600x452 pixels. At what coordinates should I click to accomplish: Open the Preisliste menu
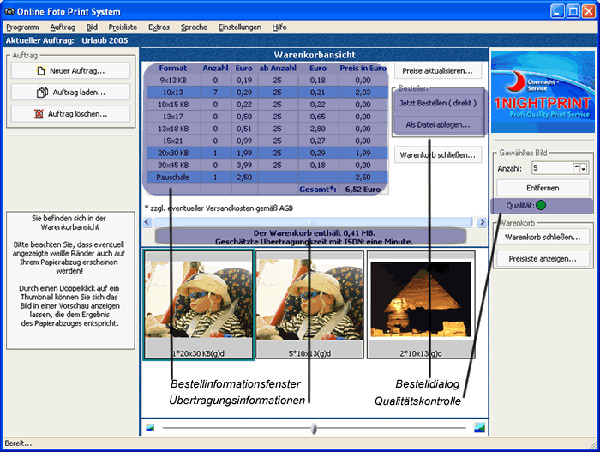pos(122,27)
